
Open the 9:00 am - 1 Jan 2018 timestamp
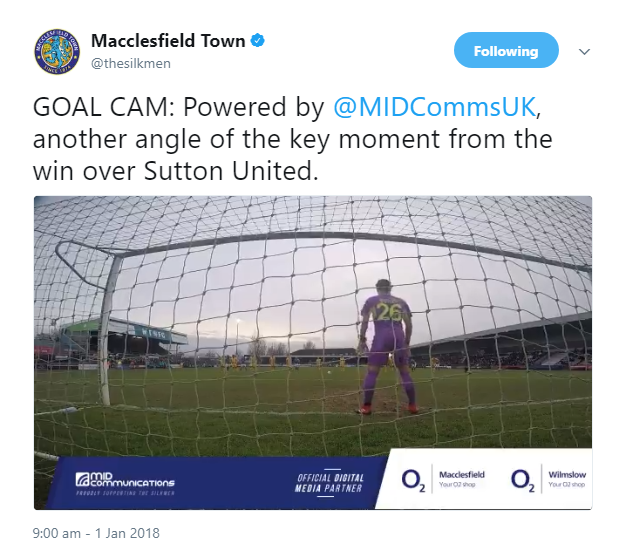point(97,533)
